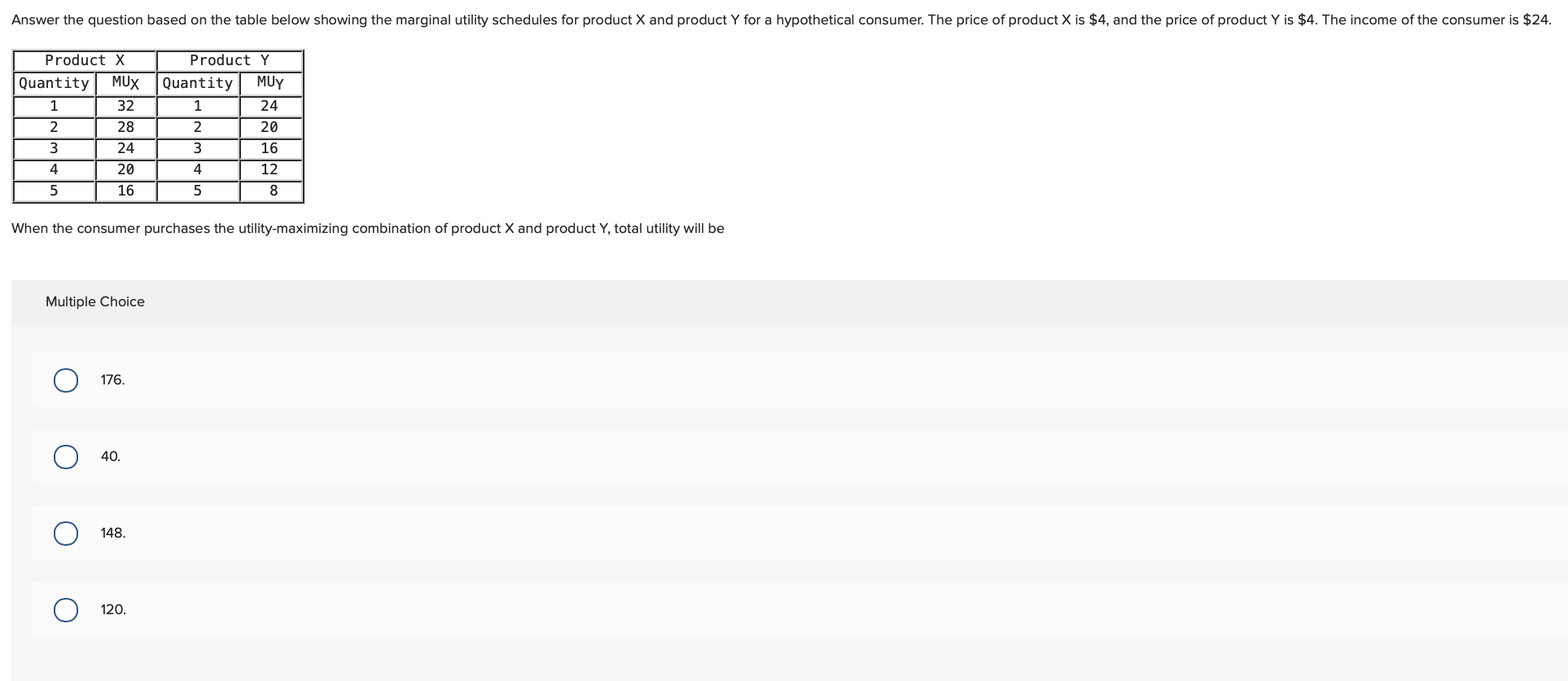Viewport: 1568px width, 681px height.
Task: Click the MUx column header
Action: [x=125, y=83]
